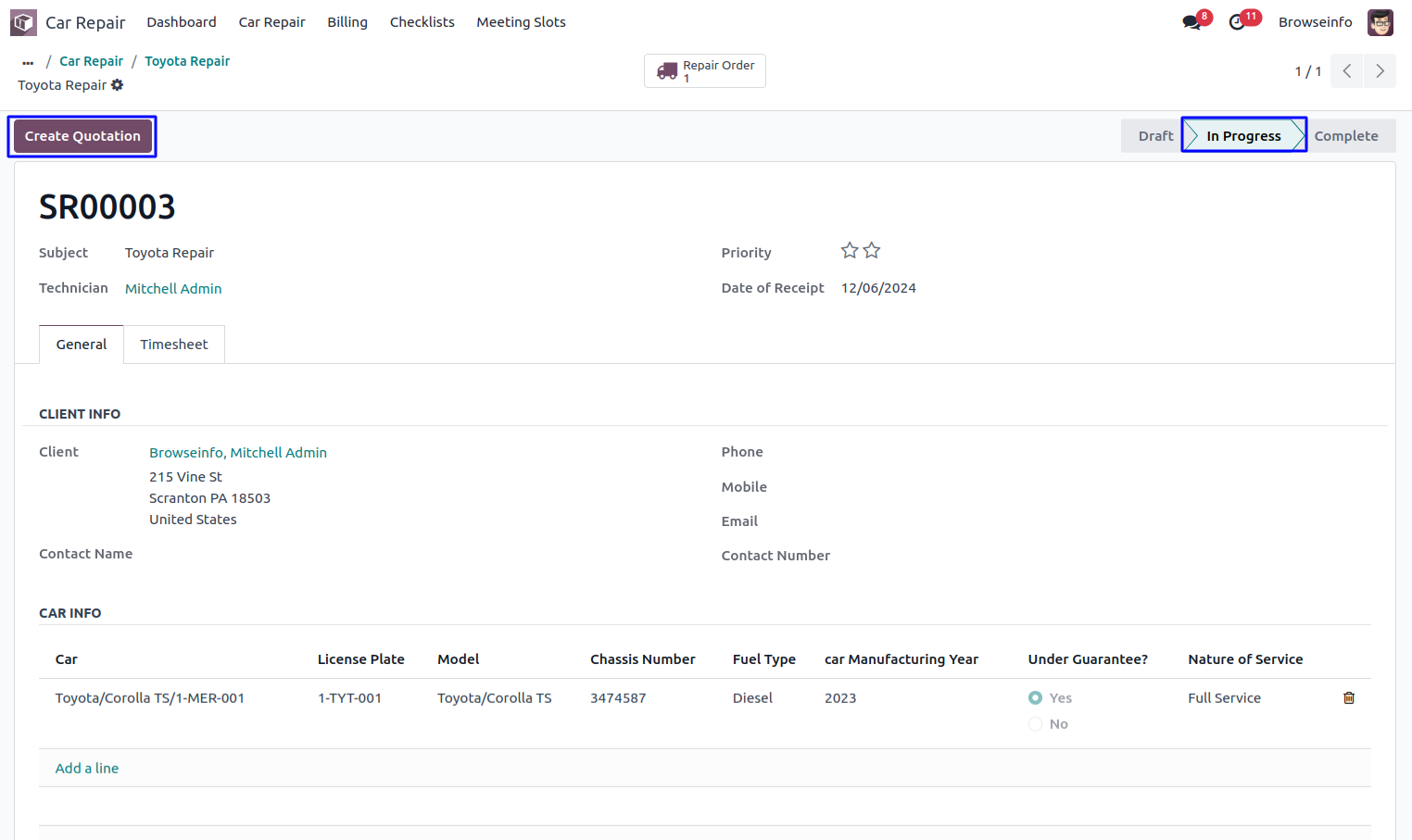Switch to the Timesheet tab
This screenshot has width=1412, height=840.
(x=173, y=345)
